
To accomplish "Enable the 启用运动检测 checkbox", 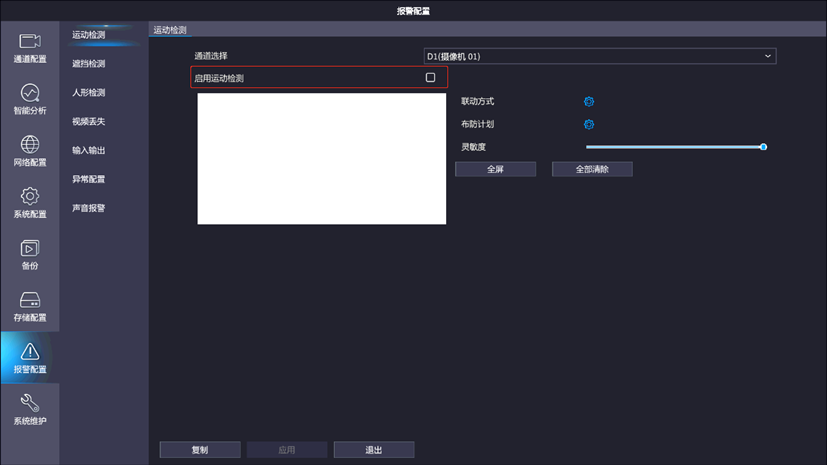I will pyautogui.click(x=430, y=78).
